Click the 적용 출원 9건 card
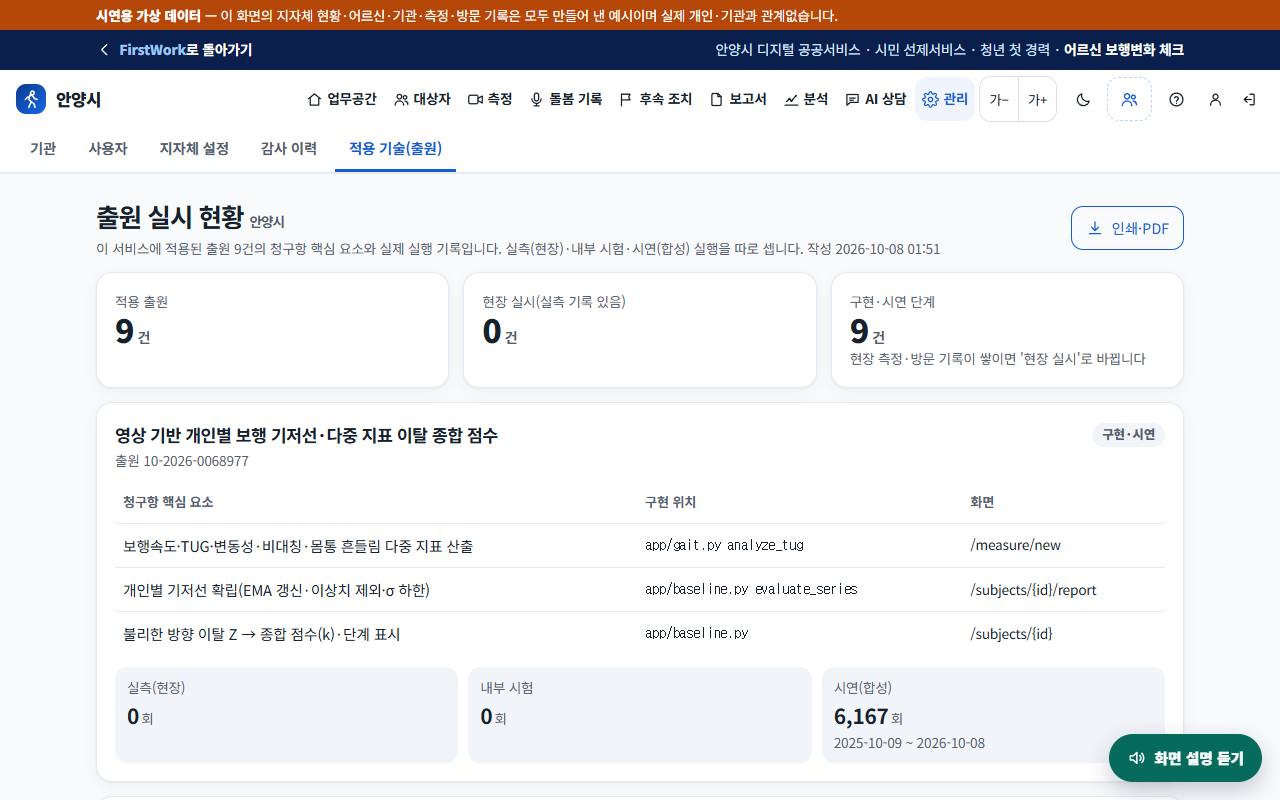This screenshot has width=1280, height=800. tap(272, 330)
